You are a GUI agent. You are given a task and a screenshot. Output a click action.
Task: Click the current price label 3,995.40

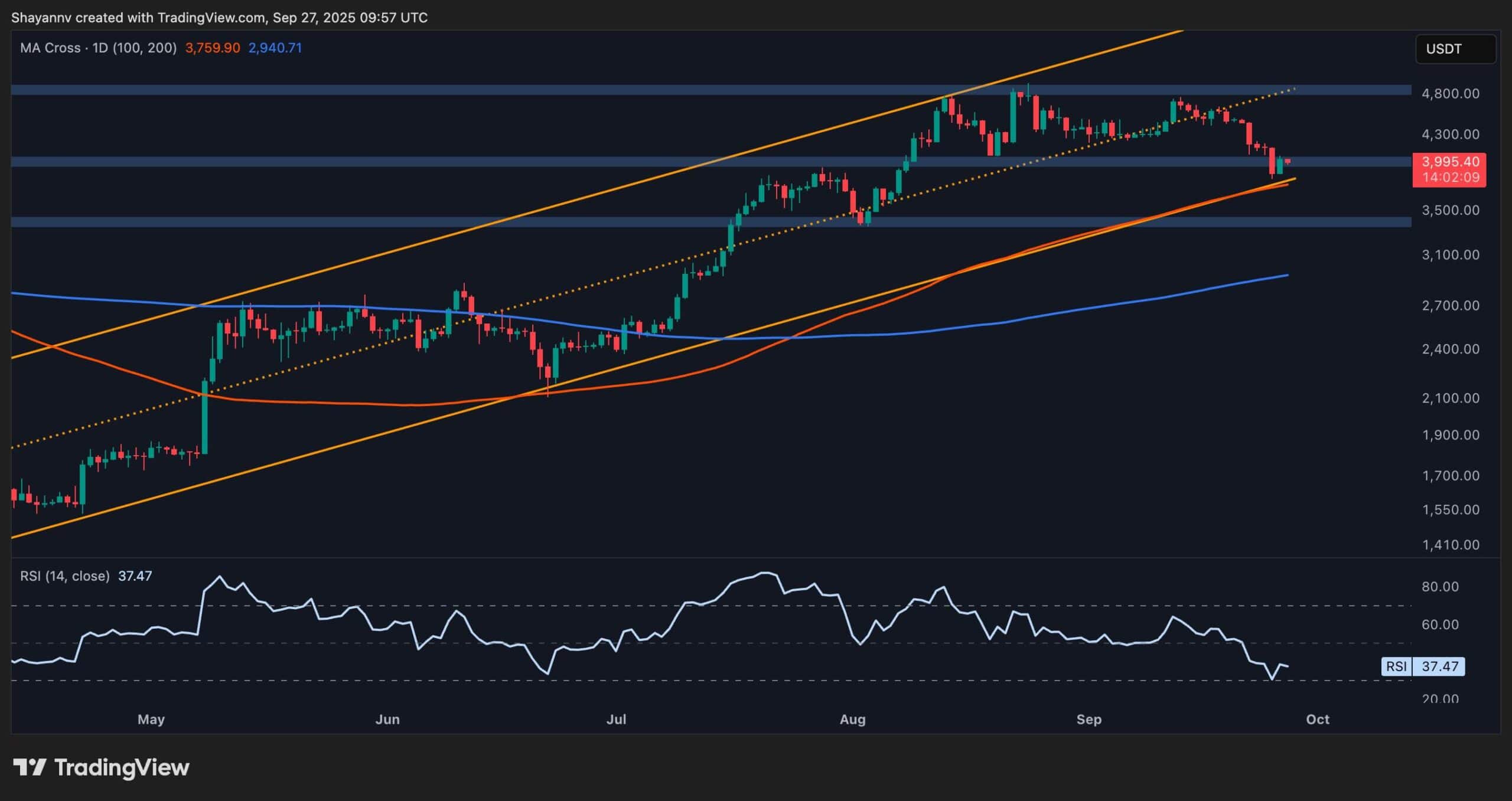(1448, 161)
